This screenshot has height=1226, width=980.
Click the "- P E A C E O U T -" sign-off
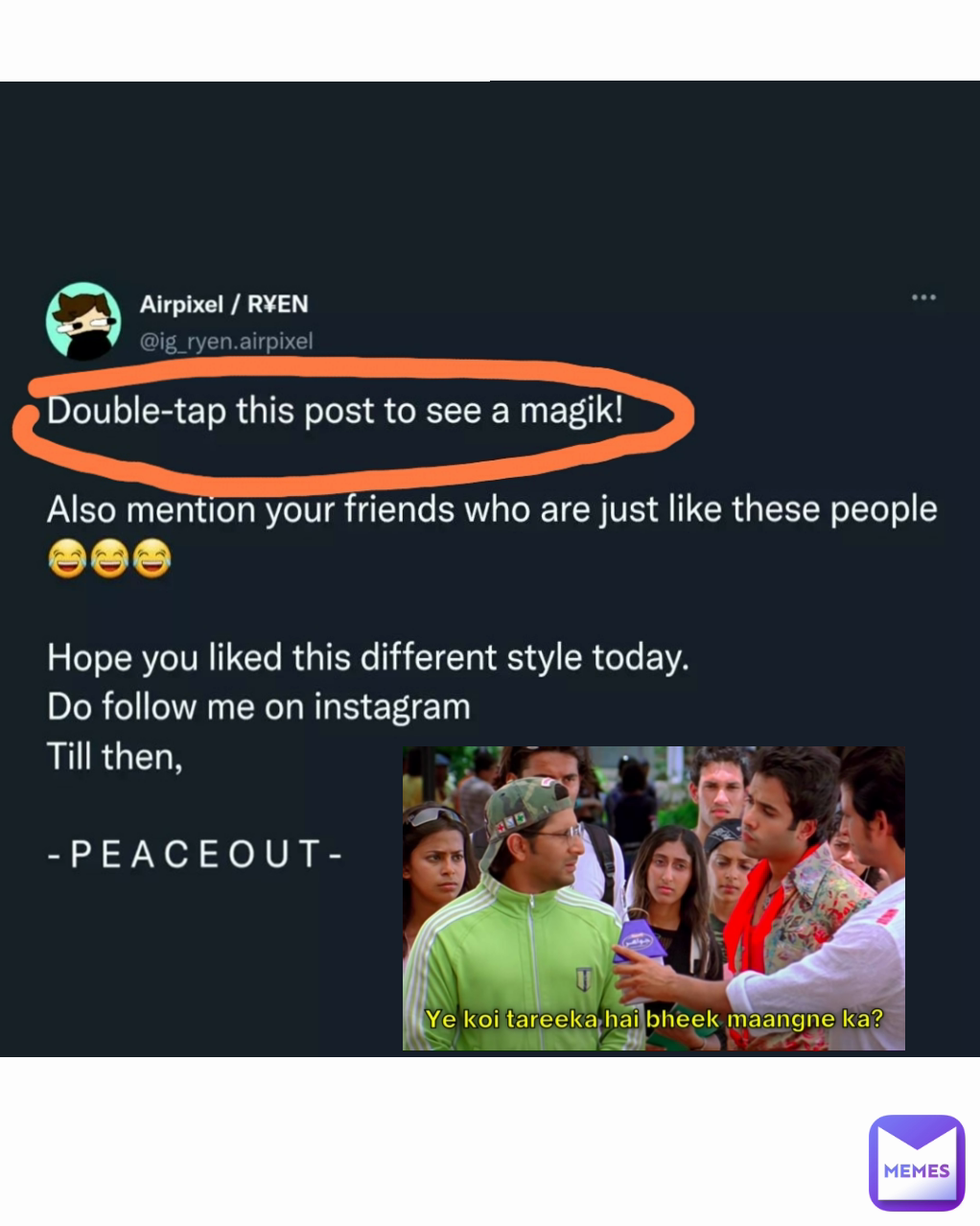pos(194,853)
